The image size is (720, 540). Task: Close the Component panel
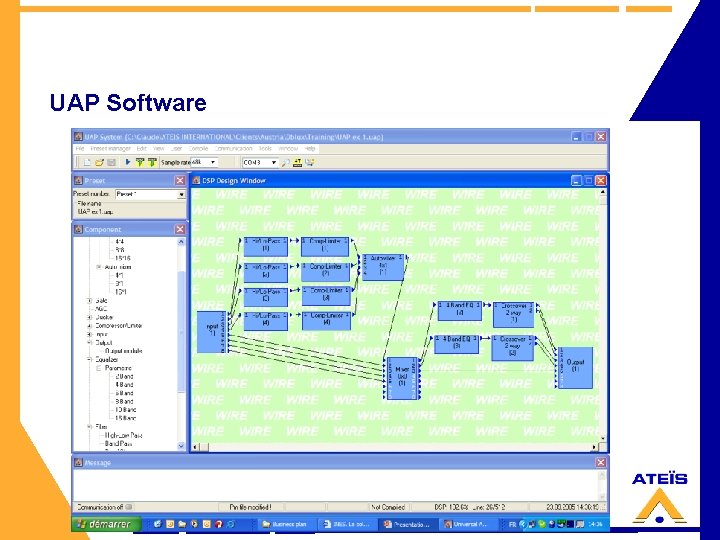180,229
